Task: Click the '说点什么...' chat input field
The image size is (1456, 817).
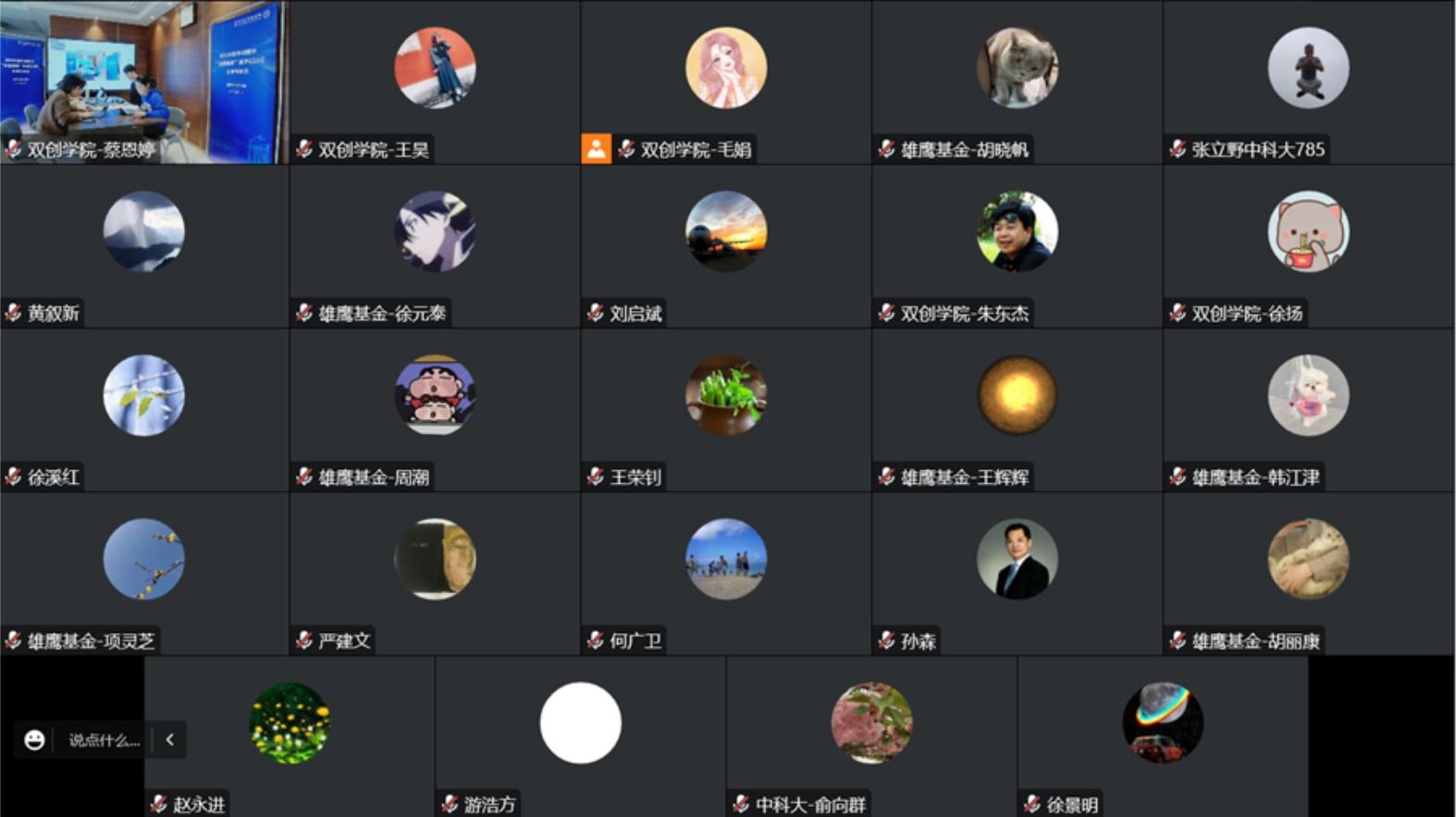Action: point(104,740)
